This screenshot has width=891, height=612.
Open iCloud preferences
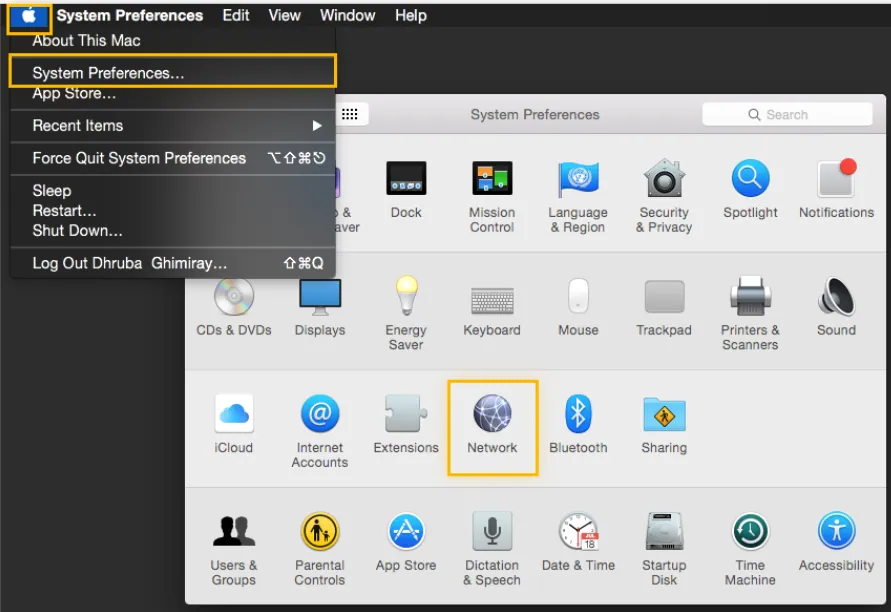click(234, 424)
